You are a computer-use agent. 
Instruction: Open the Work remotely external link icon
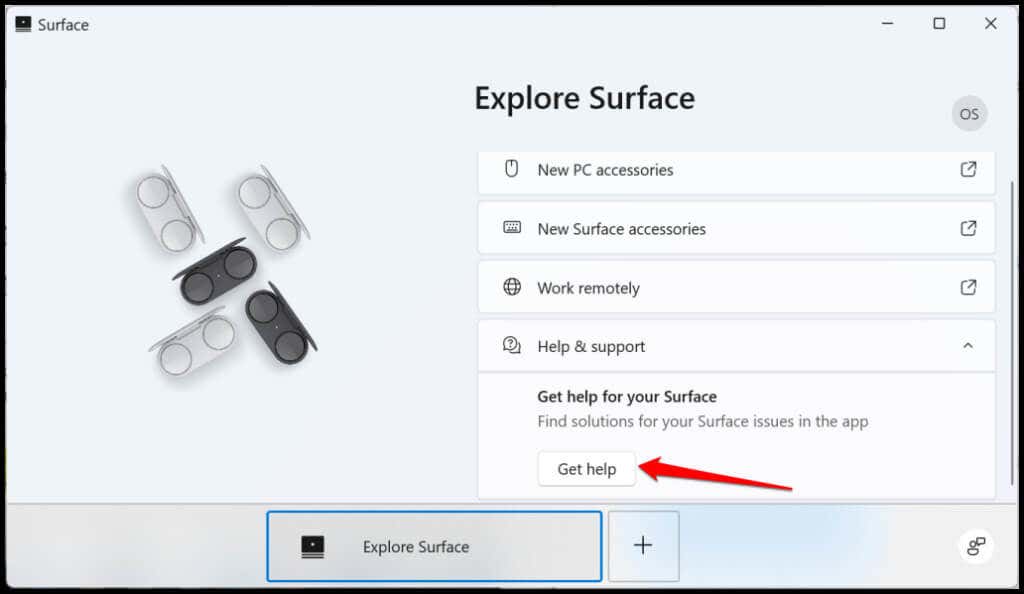click(968, 287)
